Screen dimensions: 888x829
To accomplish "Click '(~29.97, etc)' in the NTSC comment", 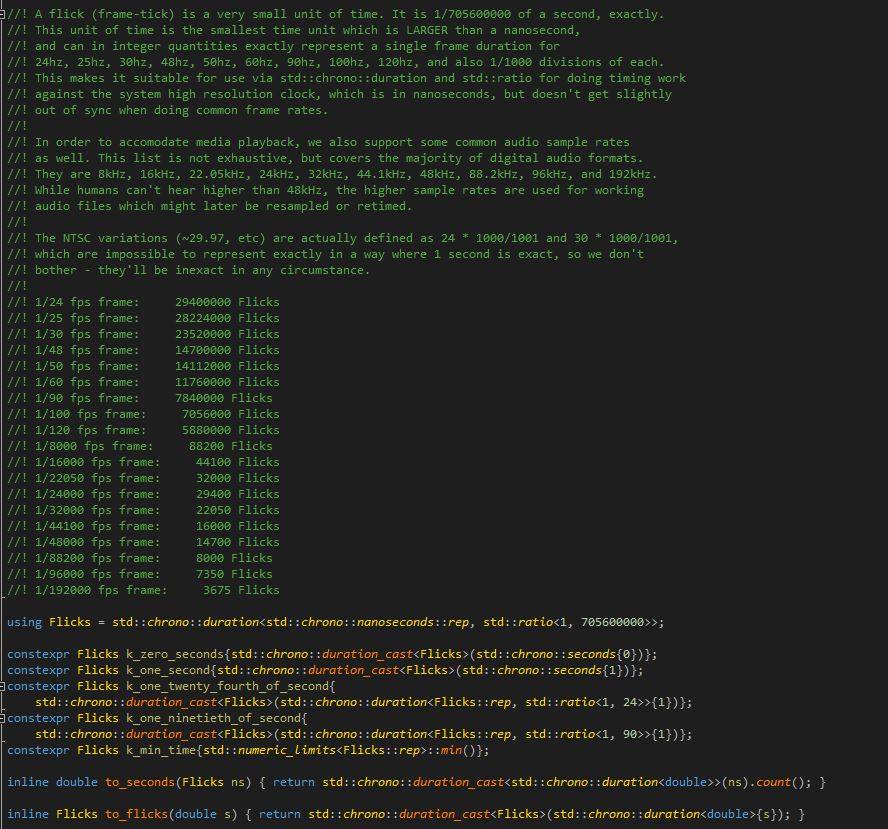I will [220, 238].
